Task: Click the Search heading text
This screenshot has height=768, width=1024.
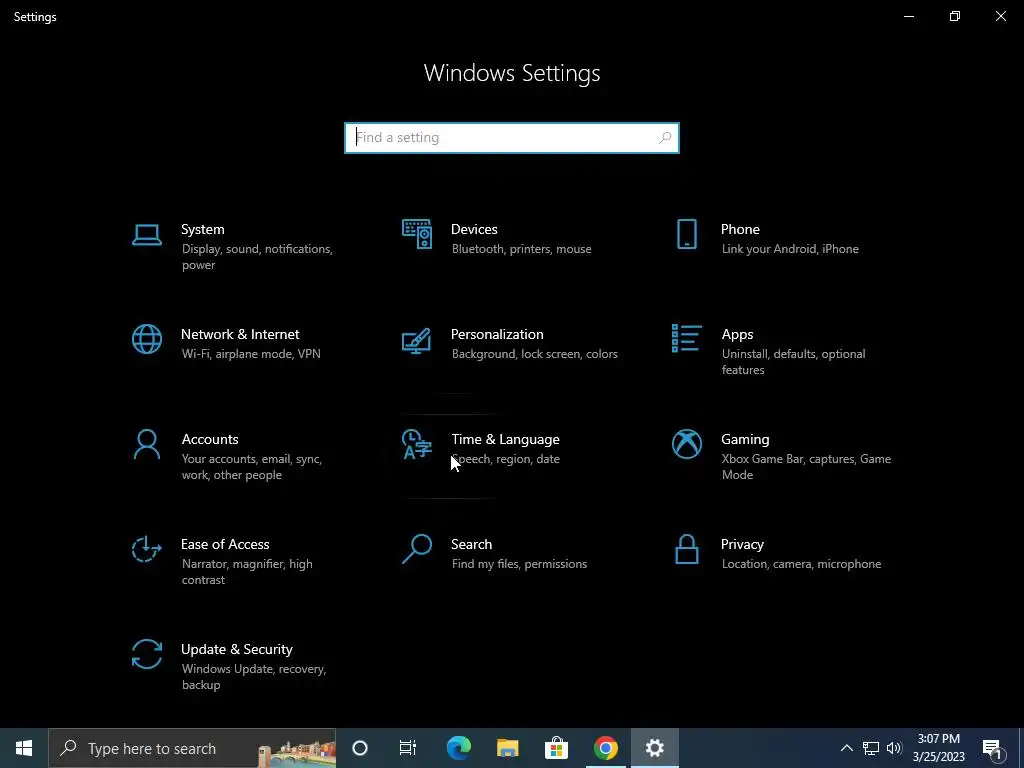Action: coord(472,544)
